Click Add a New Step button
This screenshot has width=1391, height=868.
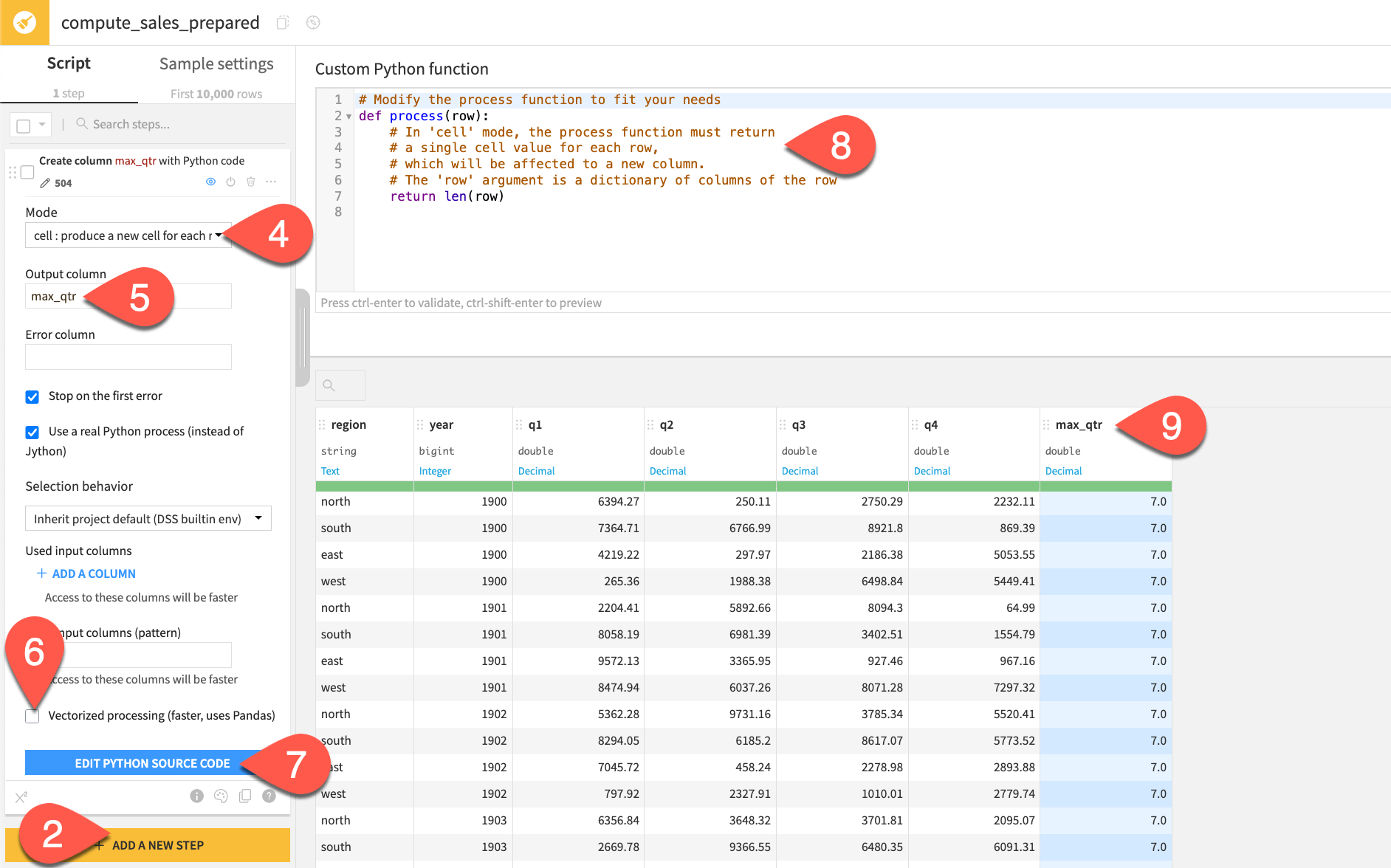(148, 845)
